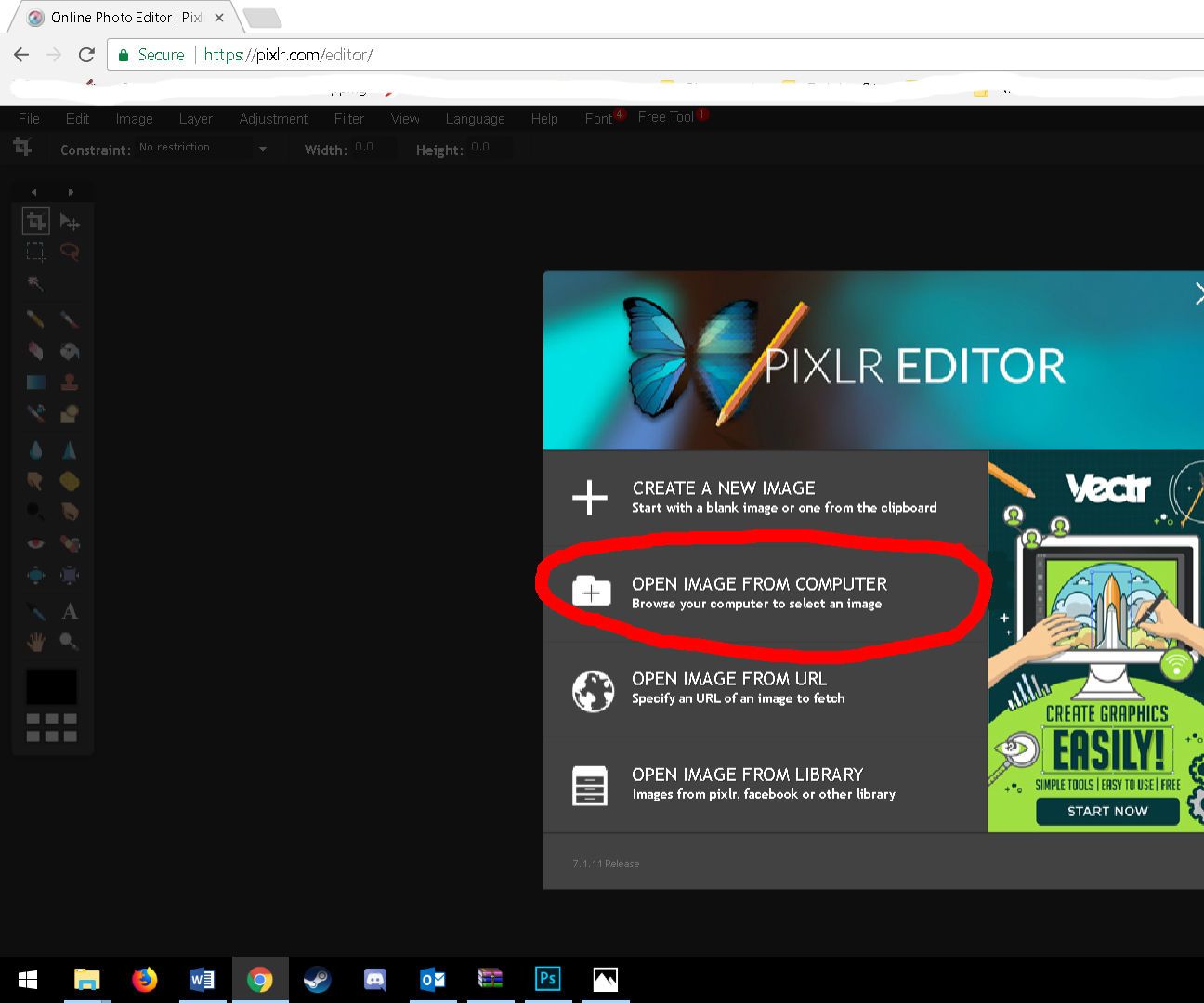Open the Help menu
Screen dimensions: 1204x1003
[544, 119]
